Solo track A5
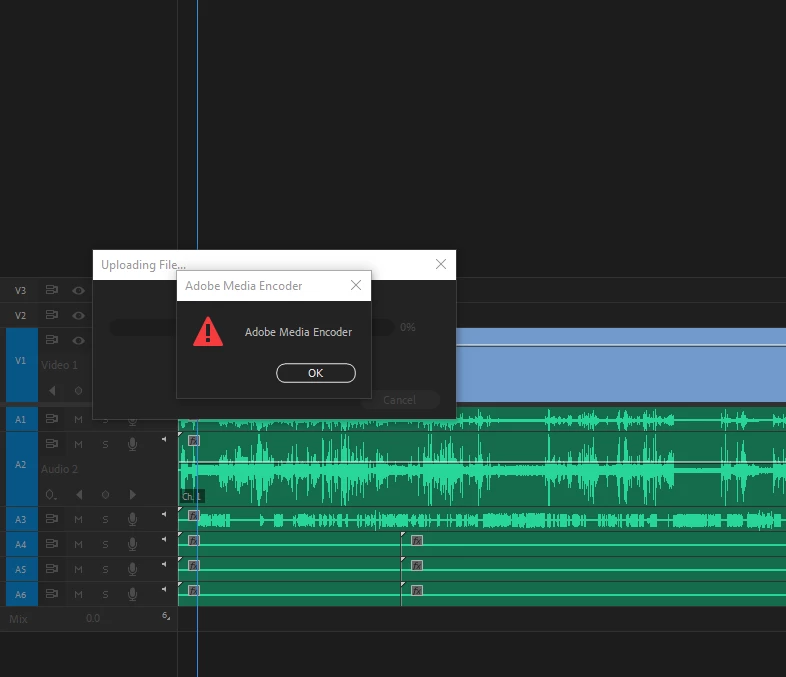The width and height of the screenshot is (786, 677). [x=105, y=570]
